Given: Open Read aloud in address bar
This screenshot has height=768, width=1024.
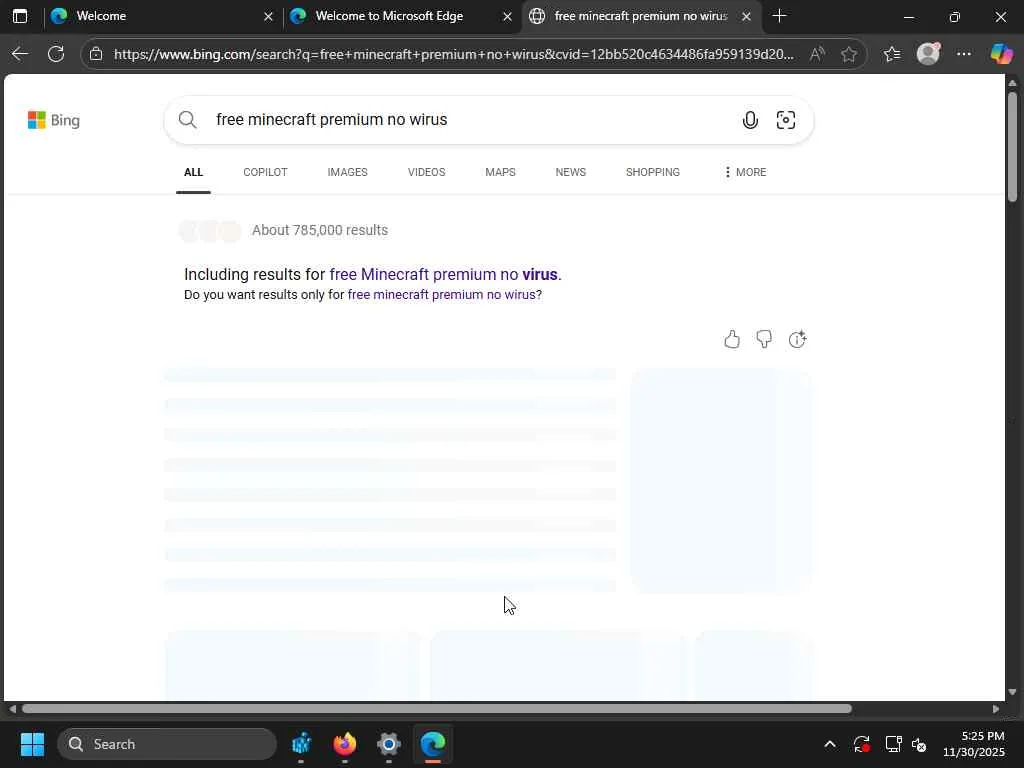Looking at the screenshot, I should [817, 54].
